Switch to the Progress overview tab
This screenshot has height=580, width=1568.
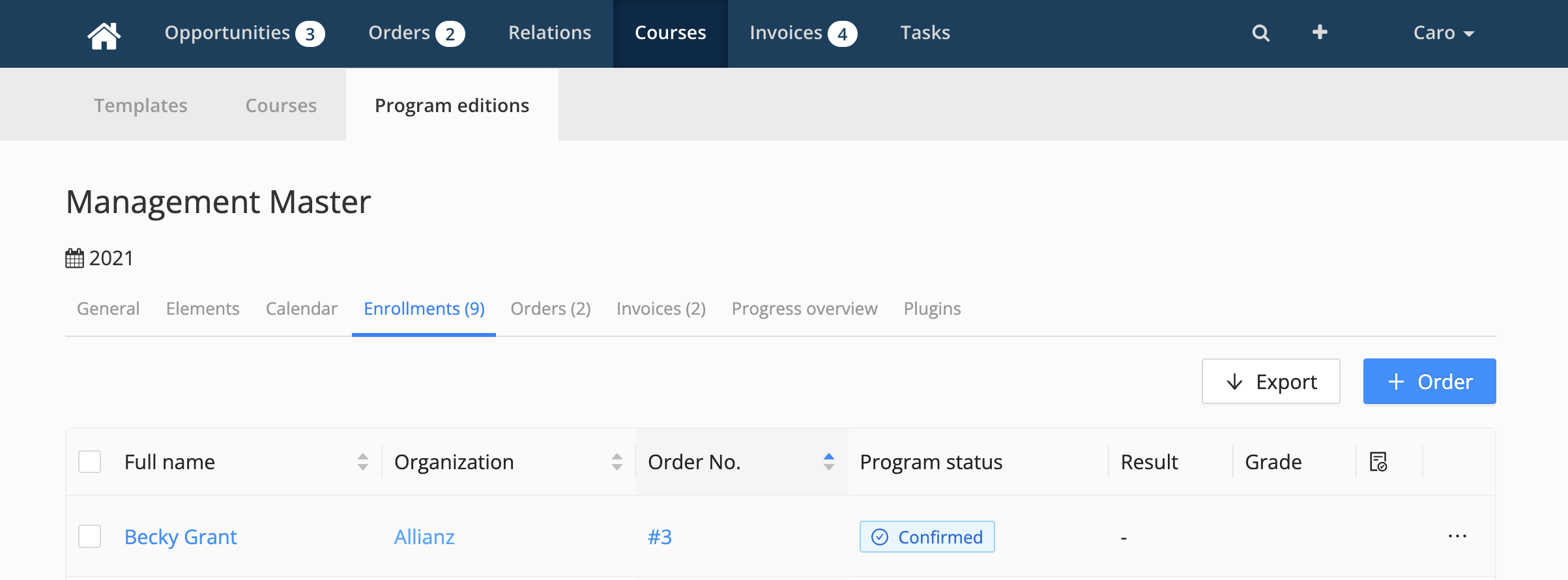(x=804, y=308)
